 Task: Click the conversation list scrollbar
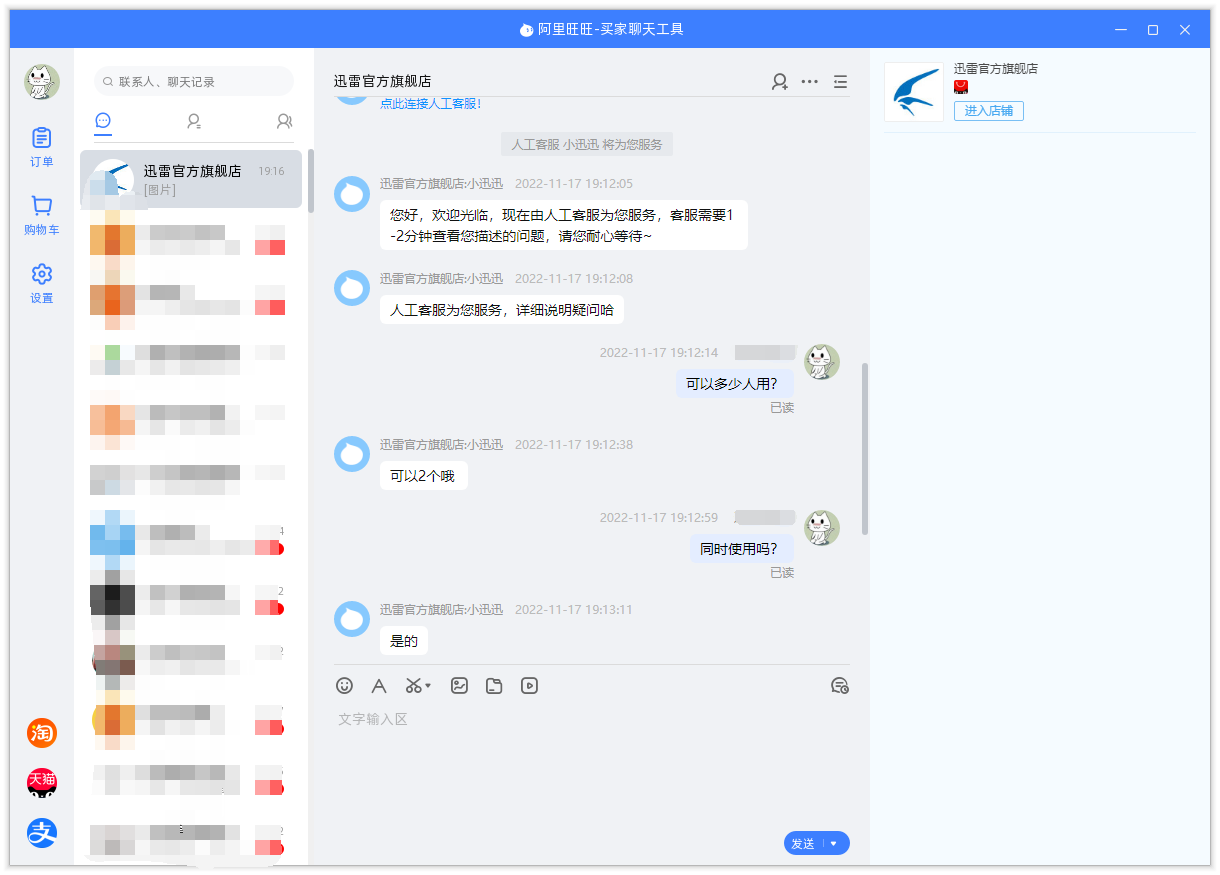tap(311, 181)
